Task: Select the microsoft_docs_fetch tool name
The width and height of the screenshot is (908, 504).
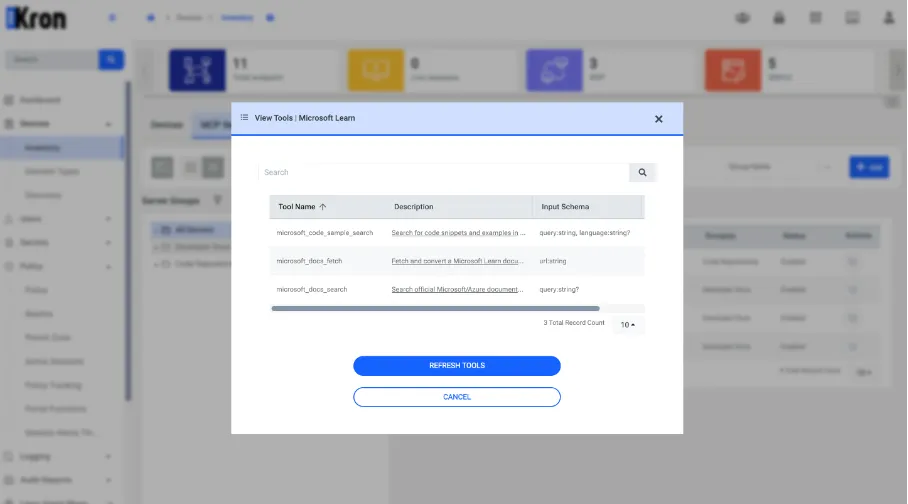Action: tap(309, 261)
